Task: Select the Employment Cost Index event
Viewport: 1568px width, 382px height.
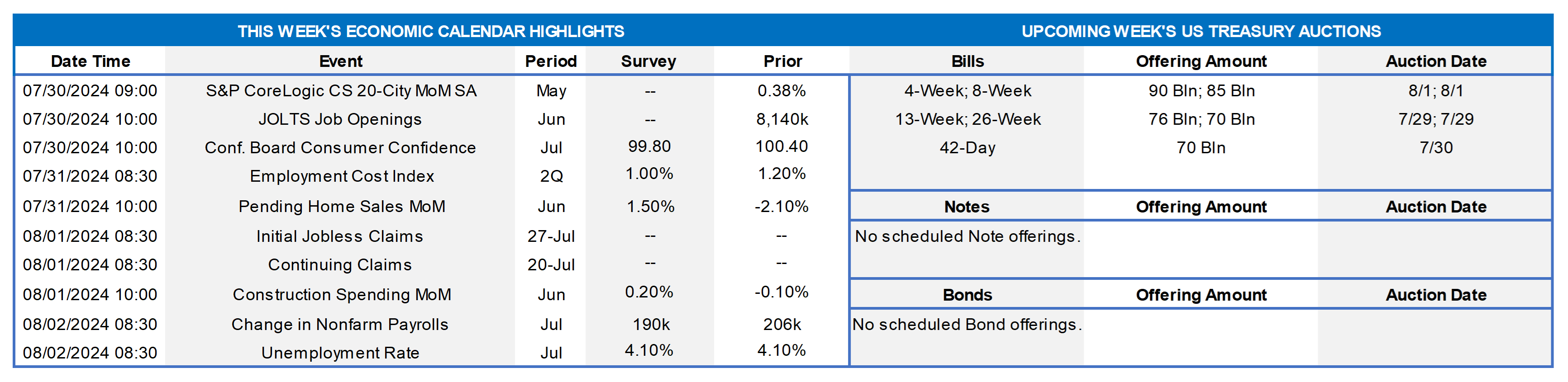Action: pos(342,176)
